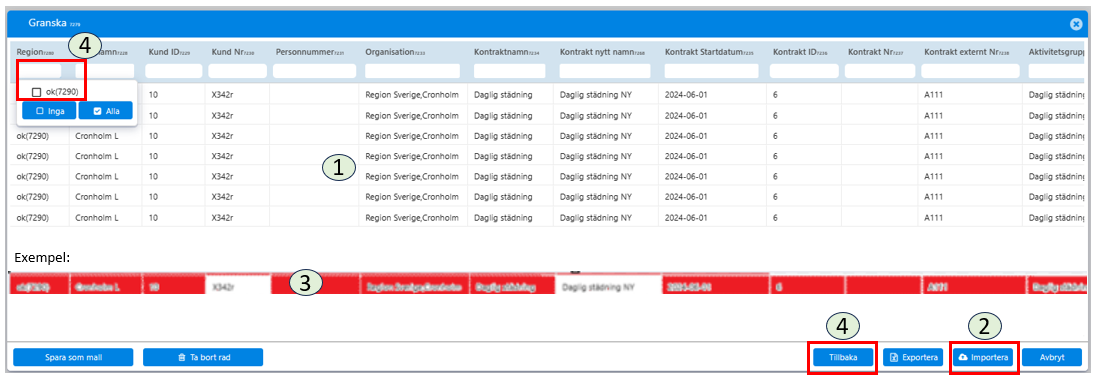Choose Alla to select all filter values

[105, 111]
